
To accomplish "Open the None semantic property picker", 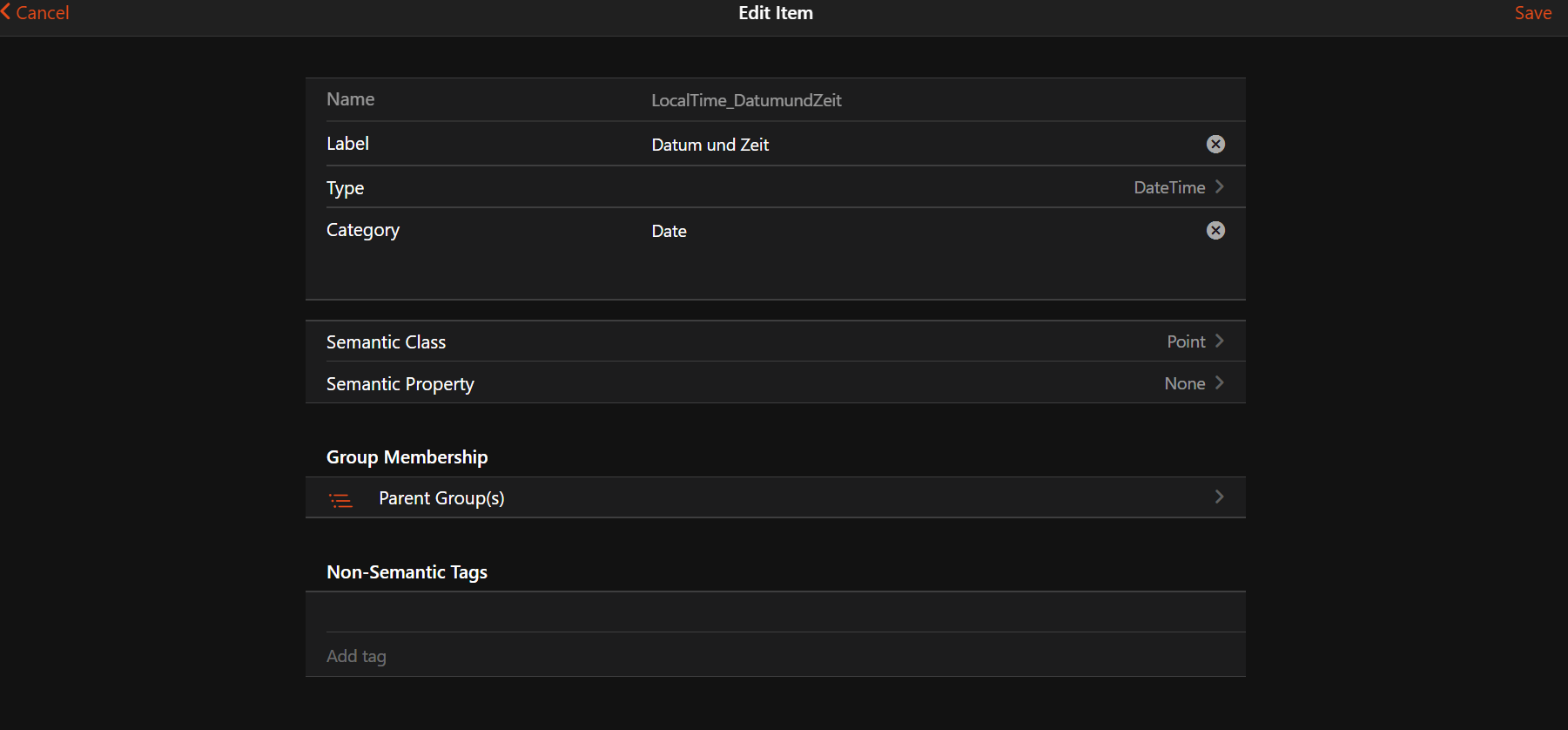I will coord(1184,384).
